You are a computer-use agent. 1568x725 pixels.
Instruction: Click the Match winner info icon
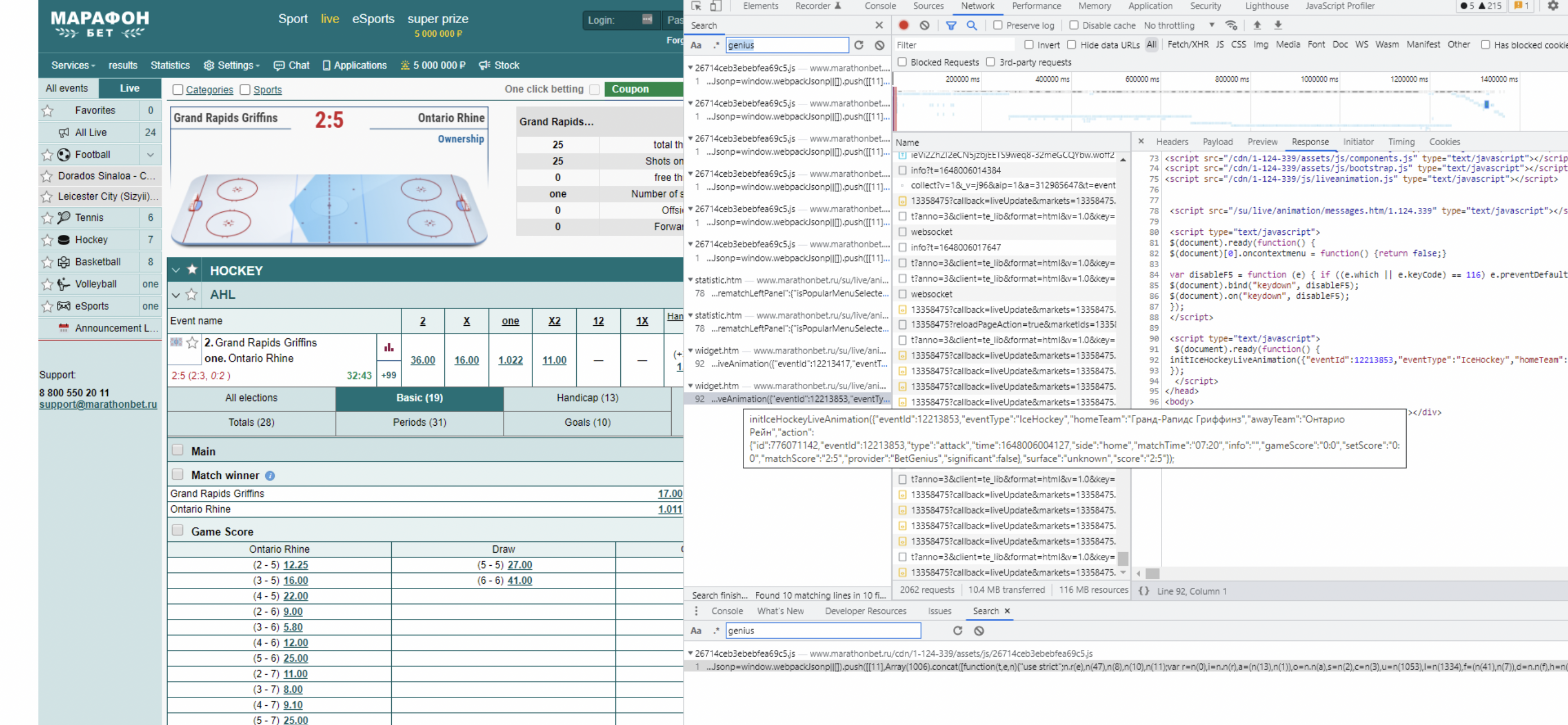[270, 475]
